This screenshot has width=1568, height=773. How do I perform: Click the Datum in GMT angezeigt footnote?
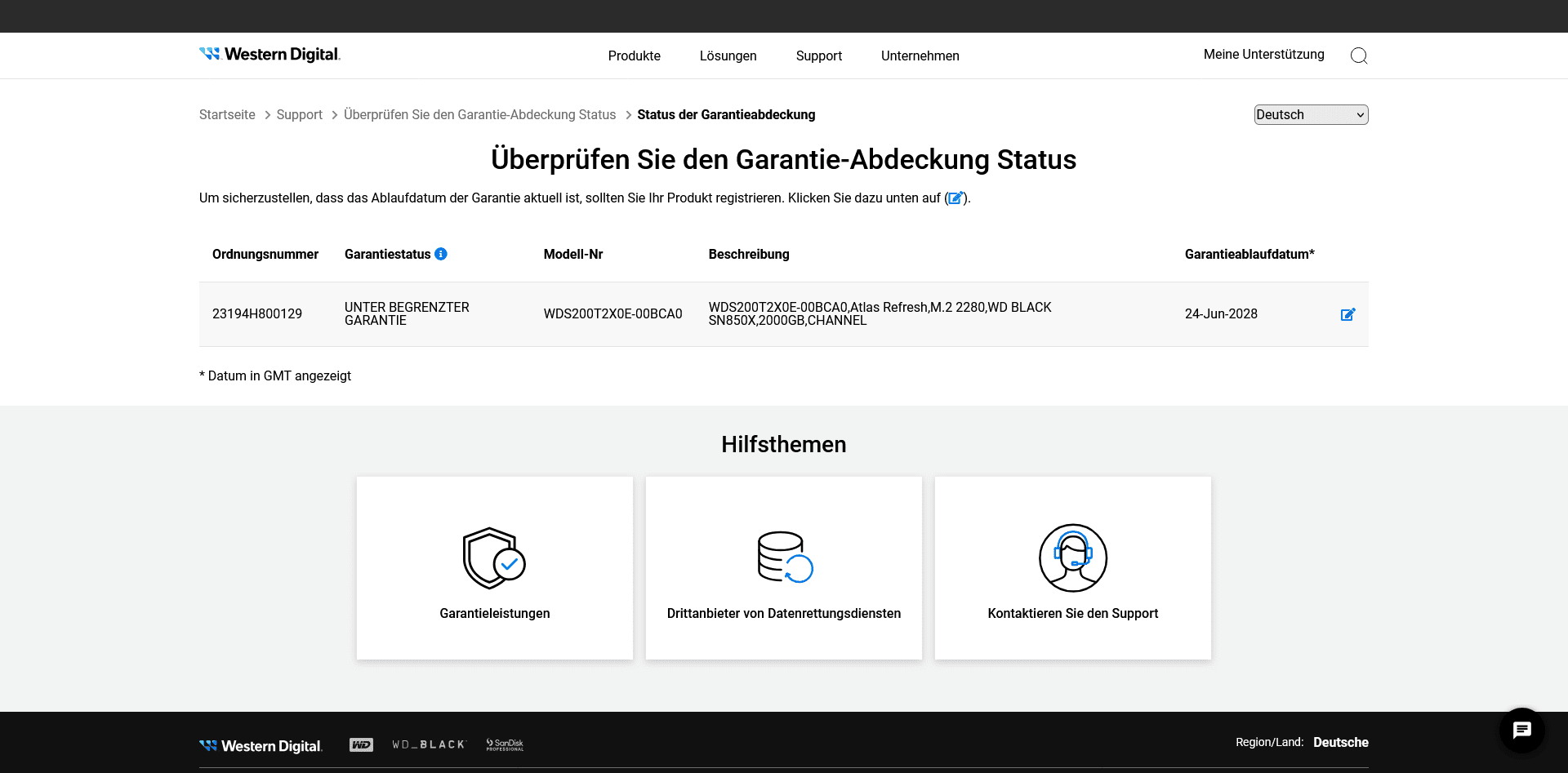[275, 376]
